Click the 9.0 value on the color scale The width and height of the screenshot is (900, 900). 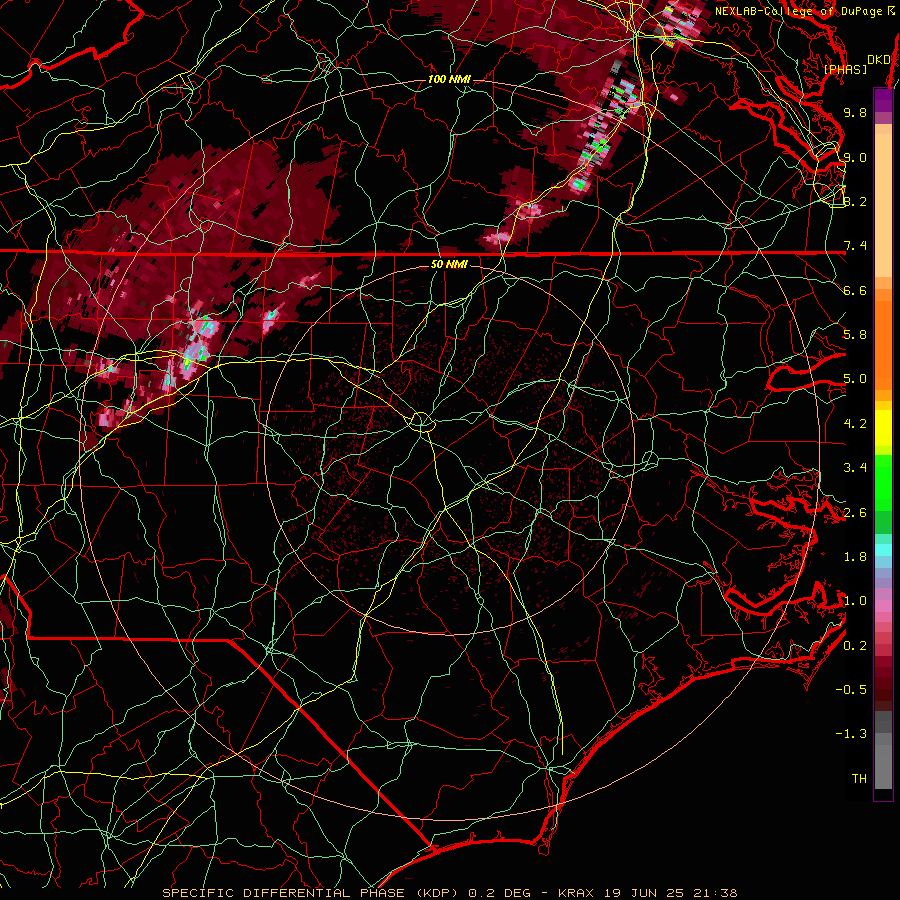855,157
